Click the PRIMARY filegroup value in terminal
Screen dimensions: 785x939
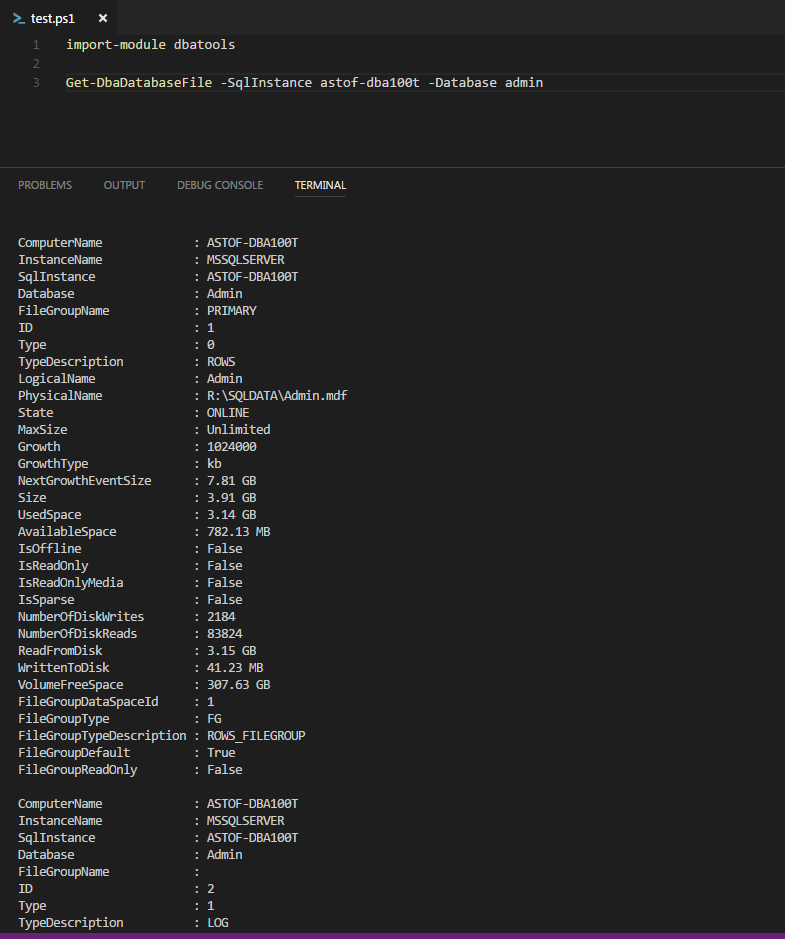[231, 310]
